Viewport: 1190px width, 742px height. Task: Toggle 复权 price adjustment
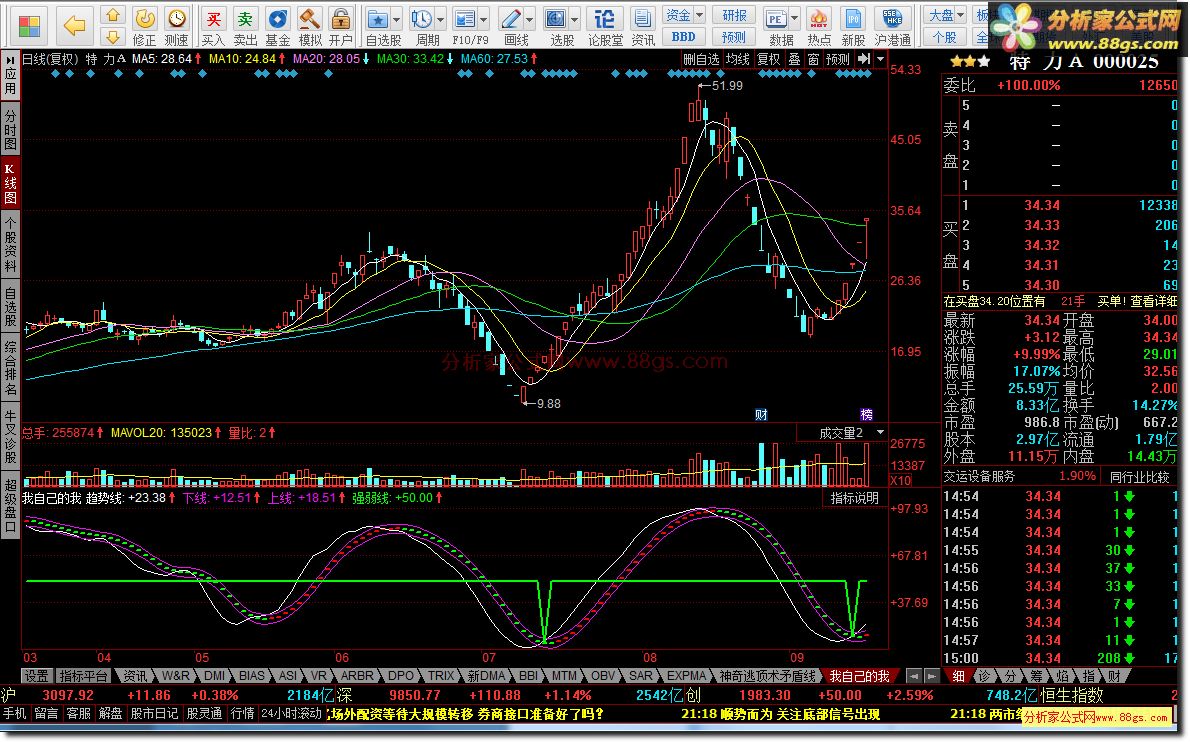point(769,59)
